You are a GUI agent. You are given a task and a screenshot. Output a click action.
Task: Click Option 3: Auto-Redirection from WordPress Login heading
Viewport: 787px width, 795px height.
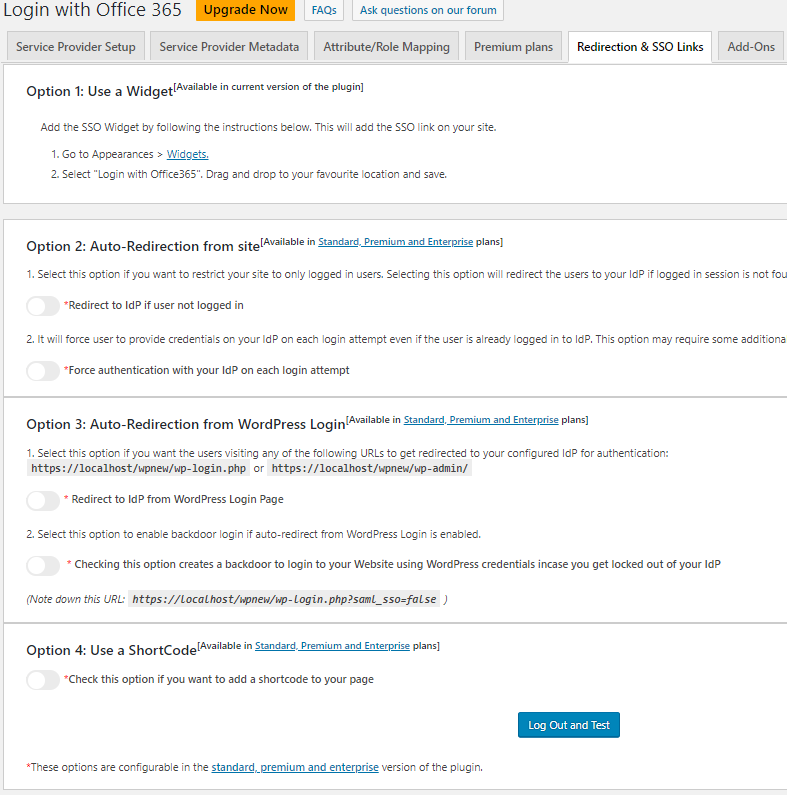186,424
